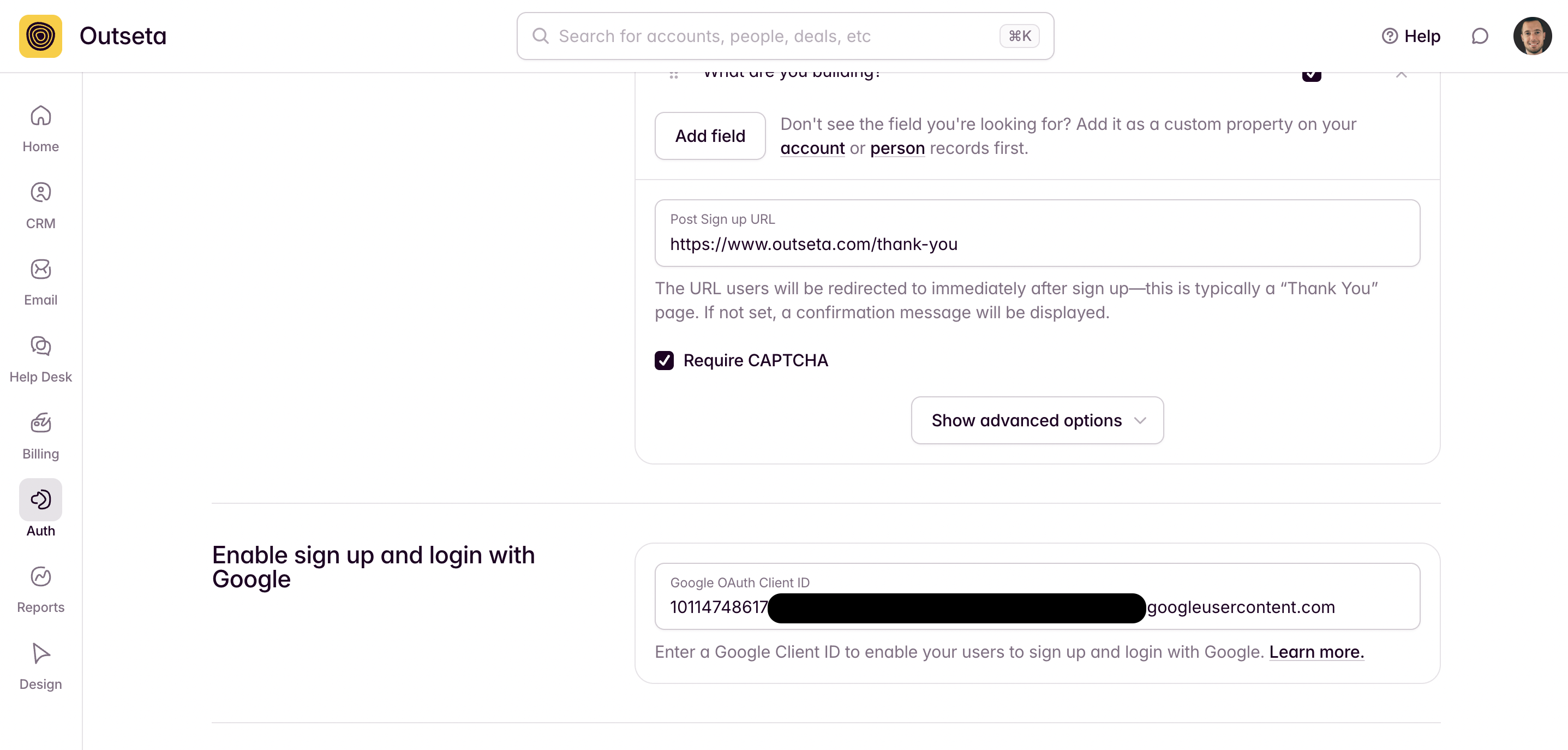Open the Reports section
Image resolution: width=1568 pixels, height=750 pixels.
click(41, 590)
